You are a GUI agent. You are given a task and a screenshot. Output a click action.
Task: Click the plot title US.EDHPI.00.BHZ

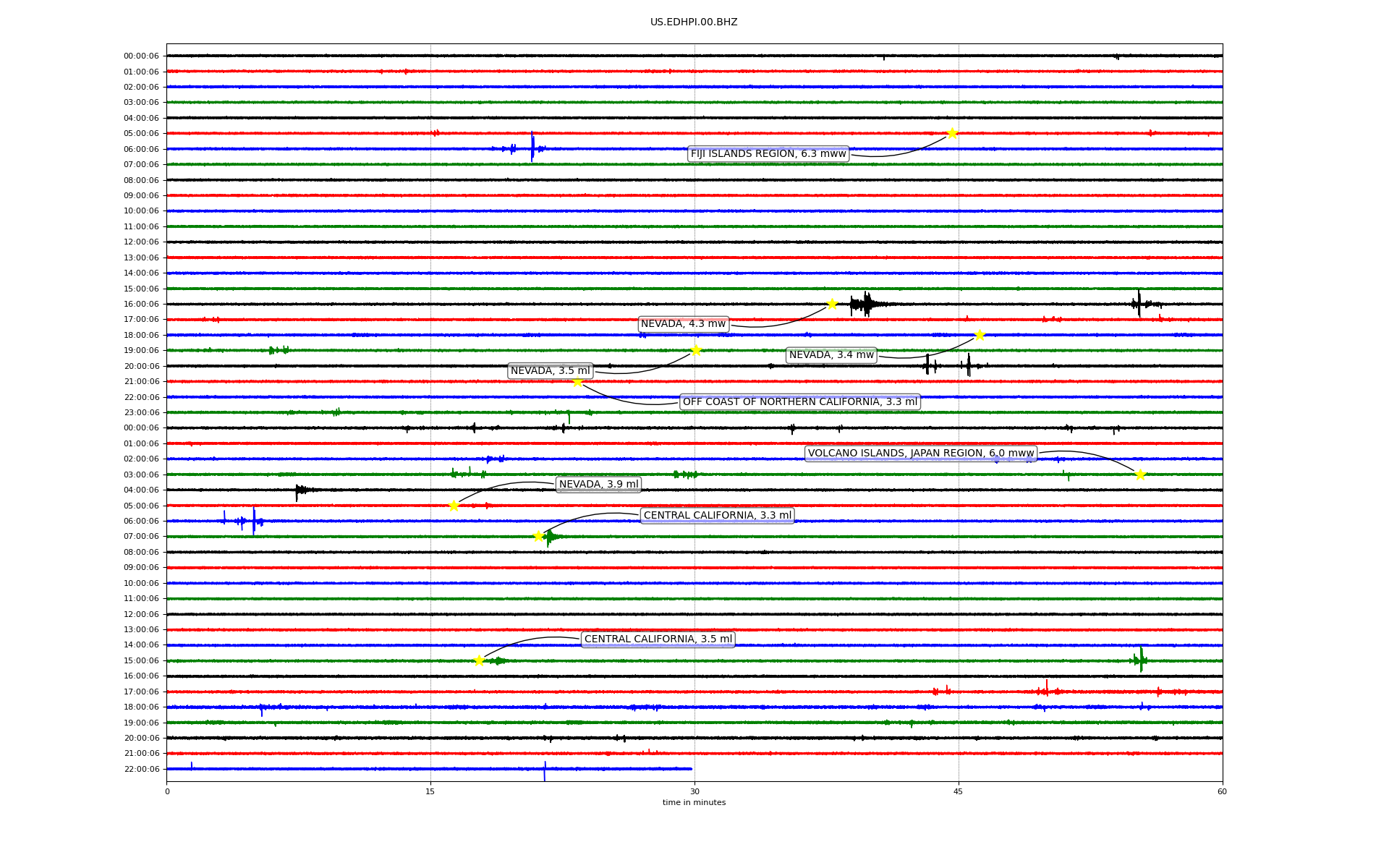(694, 22)
